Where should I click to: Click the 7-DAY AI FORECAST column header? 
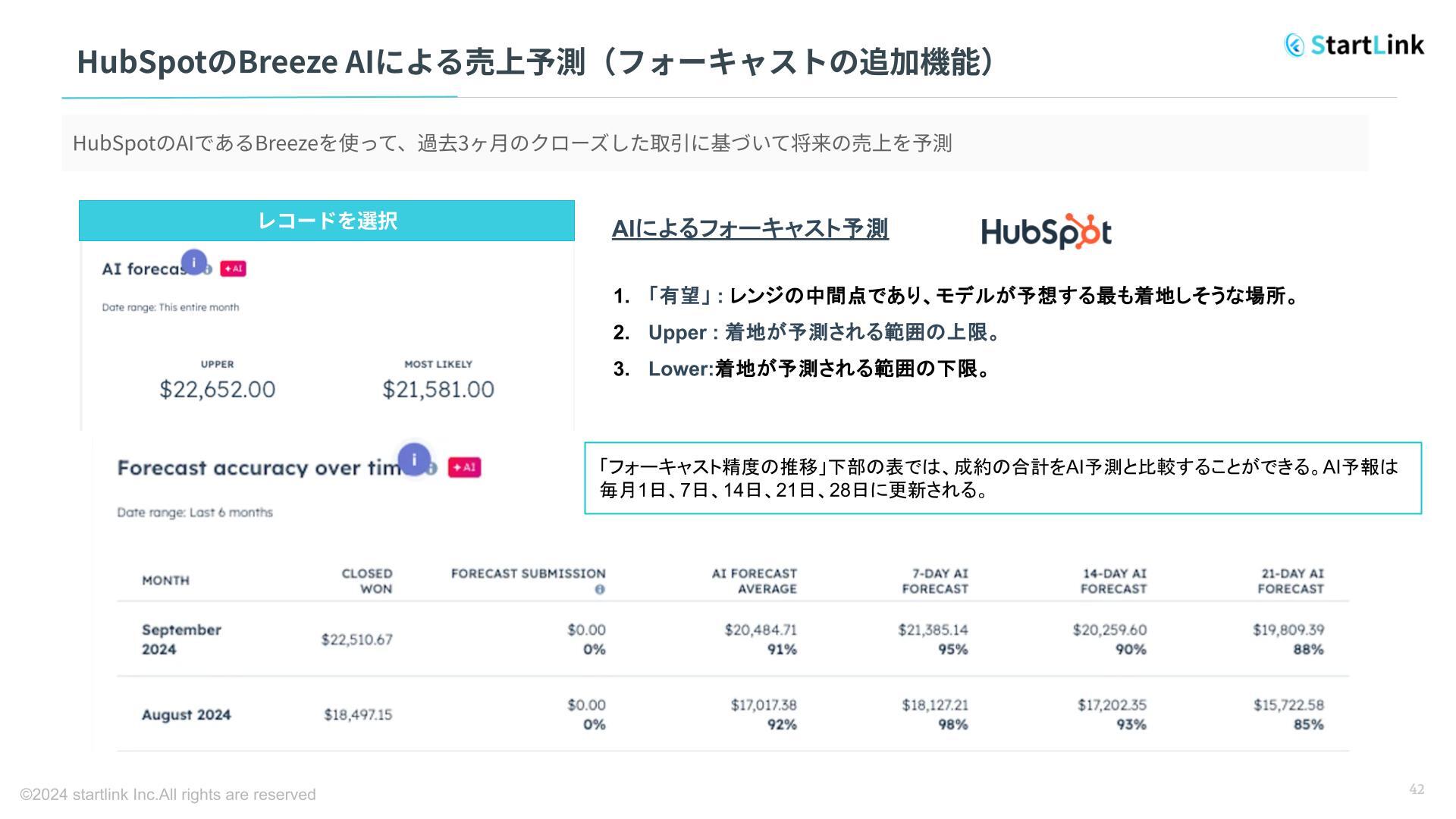(935, 581)
